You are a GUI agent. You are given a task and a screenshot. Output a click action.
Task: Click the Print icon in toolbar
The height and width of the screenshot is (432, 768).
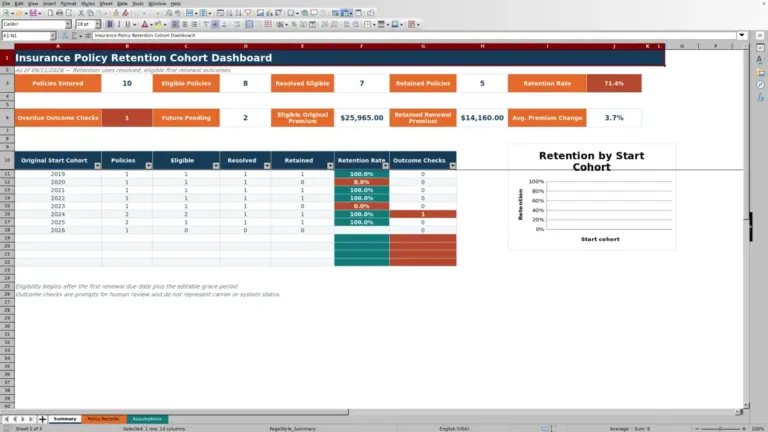pos(59,13)
